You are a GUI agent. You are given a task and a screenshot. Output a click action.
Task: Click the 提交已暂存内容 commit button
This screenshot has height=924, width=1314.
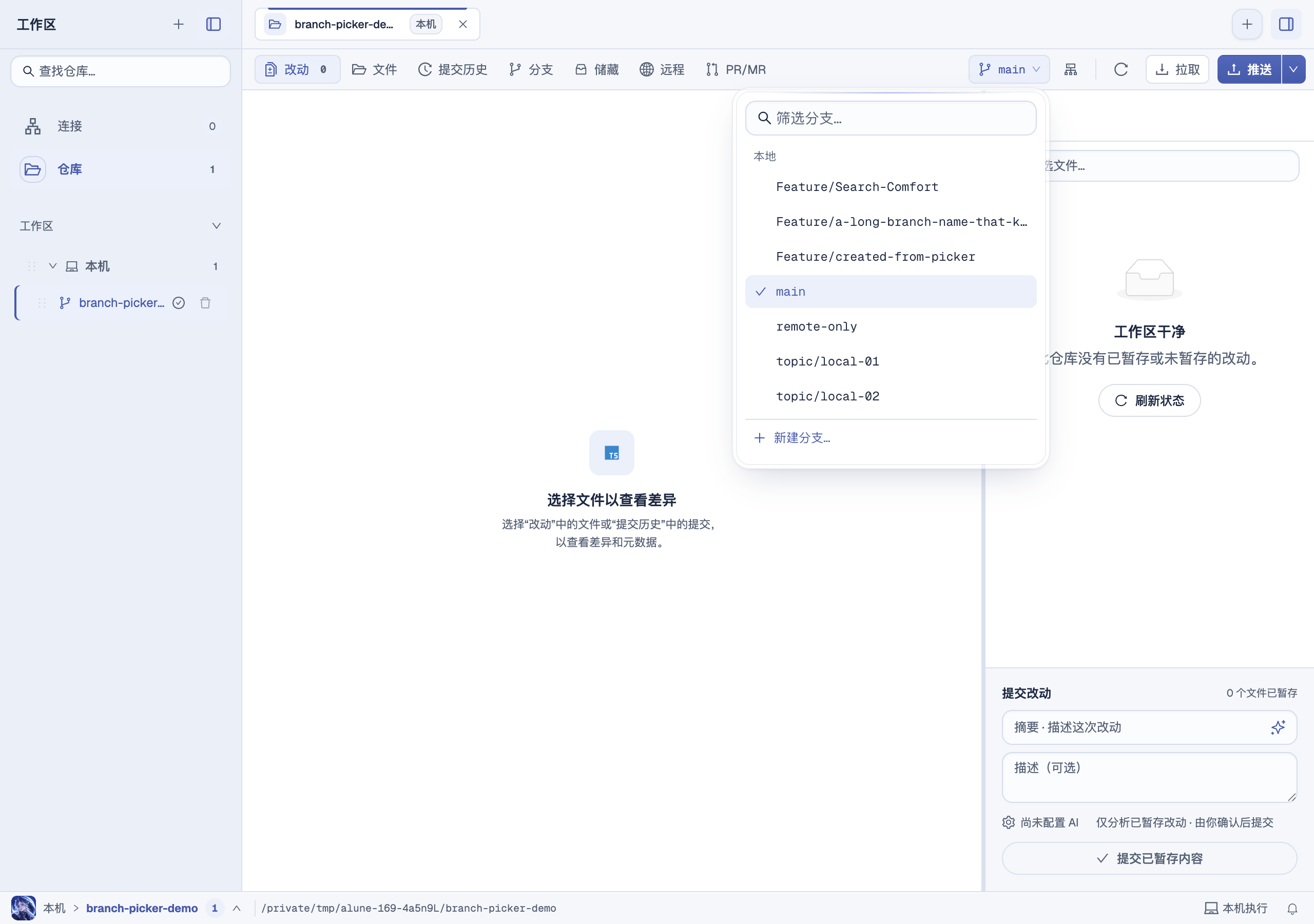click(1149, 858)
